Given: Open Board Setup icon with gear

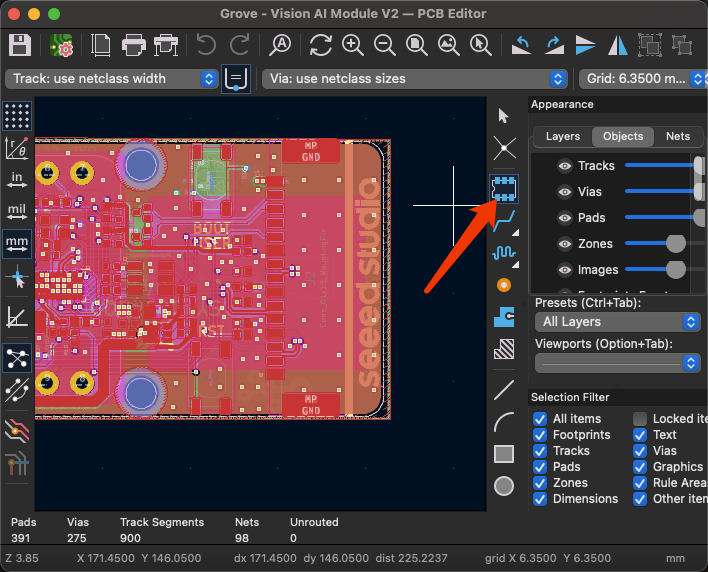Looking at the screenshot, I should click(x=61, y=45).
